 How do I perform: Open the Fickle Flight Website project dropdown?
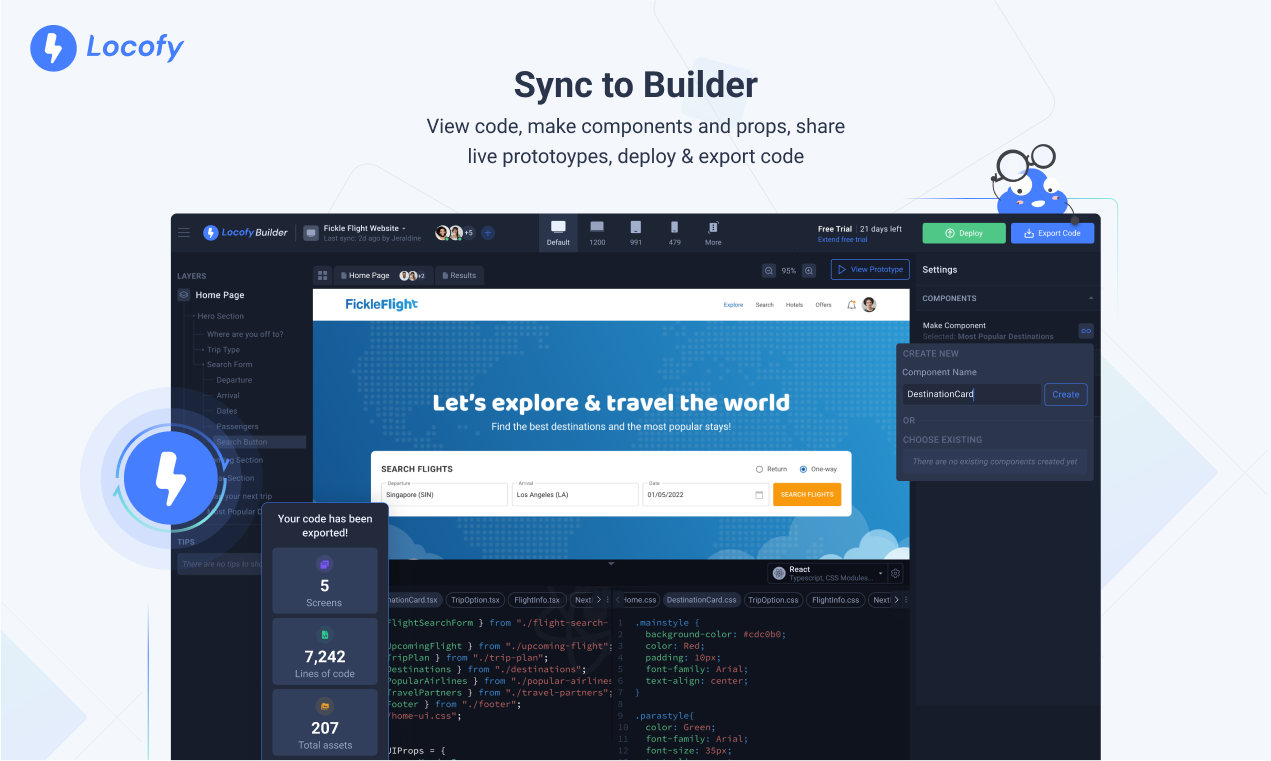[365, 229]
